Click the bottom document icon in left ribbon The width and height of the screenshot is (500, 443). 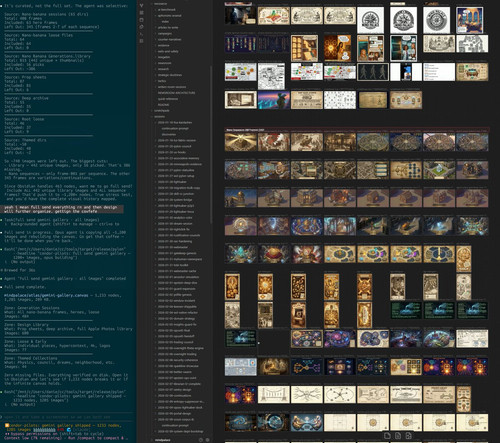tap(141, 41)
